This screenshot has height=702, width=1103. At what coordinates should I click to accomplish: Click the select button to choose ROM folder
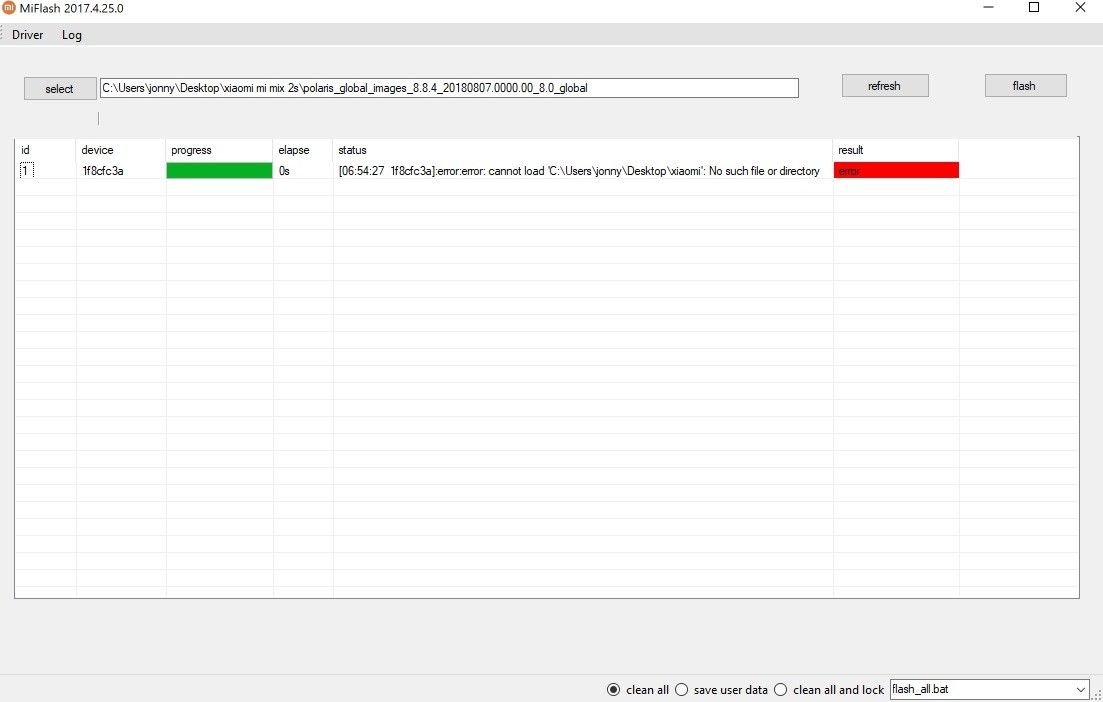[x=60, y=89]
